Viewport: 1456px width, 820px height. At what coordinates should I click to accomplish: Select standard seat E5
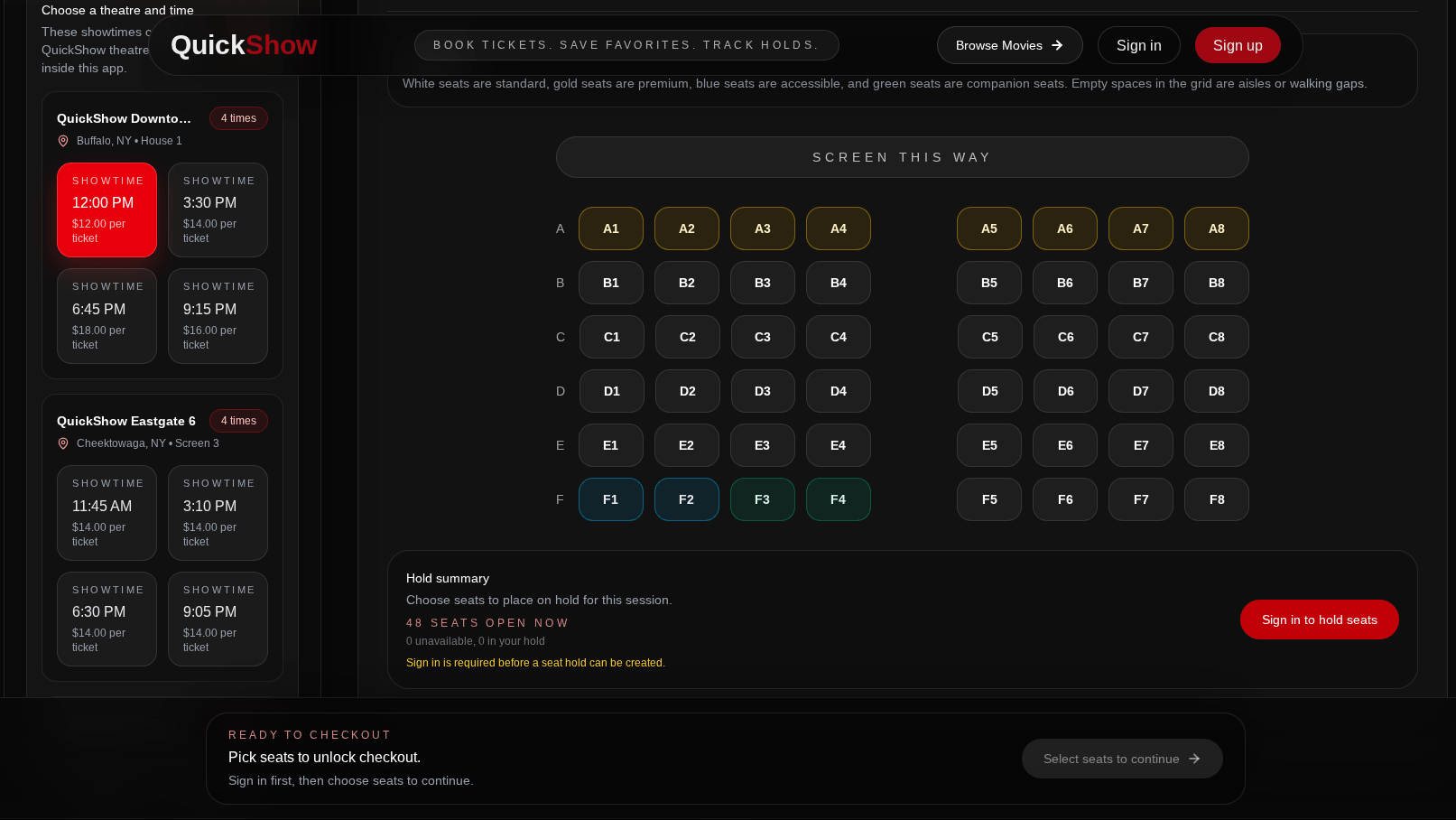point(989,445)
